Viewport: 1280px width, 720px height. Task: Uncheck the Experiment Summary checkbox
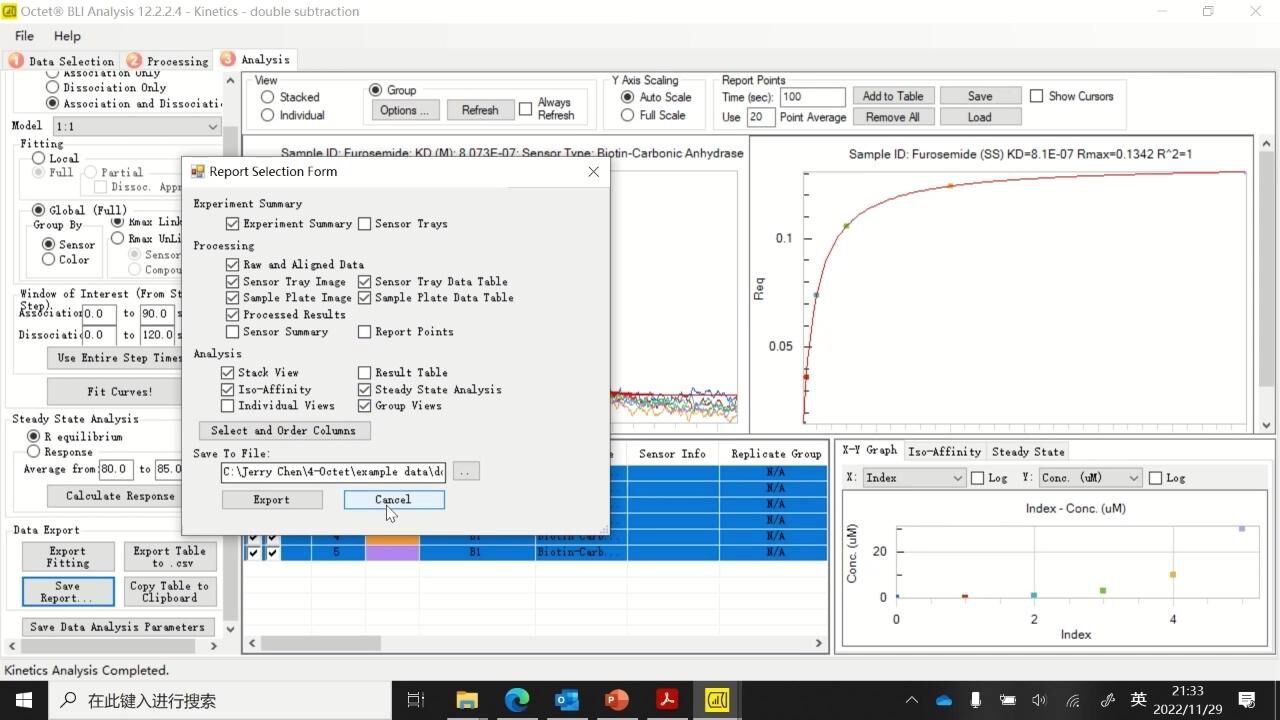tap(233, 224)
